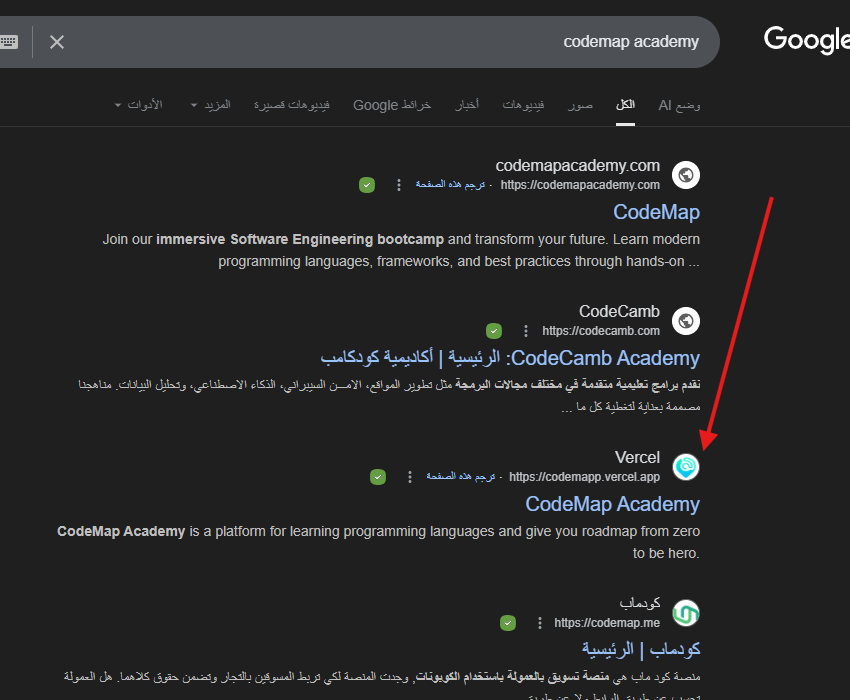Click green safety check badge on codemapacademy.com result

click(367, 185)
